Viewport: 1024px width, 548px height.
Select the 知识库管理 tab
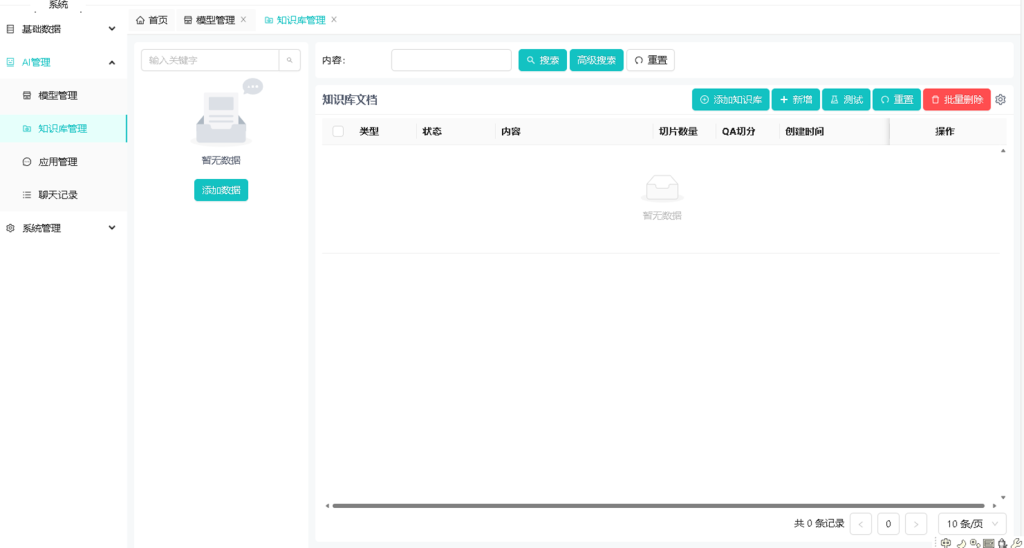click(x=300, y=20)
